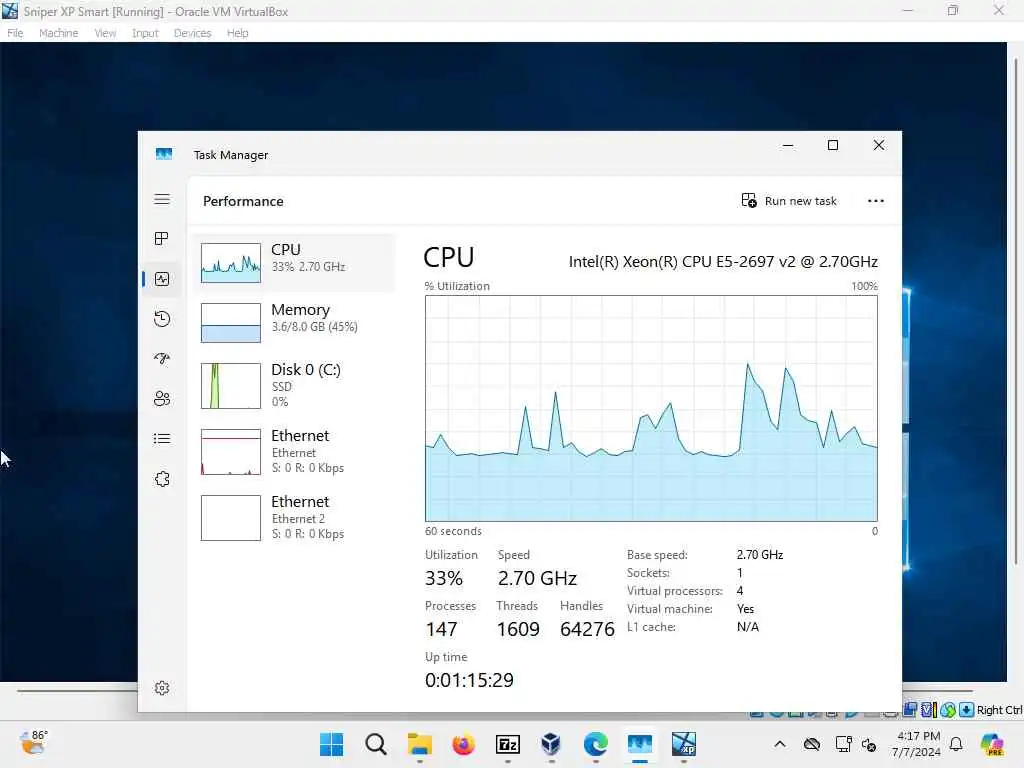This screenshot has height=768, width=1024.
Task: Open the Services page in Task Manager
Action: (x=162, y=479)
